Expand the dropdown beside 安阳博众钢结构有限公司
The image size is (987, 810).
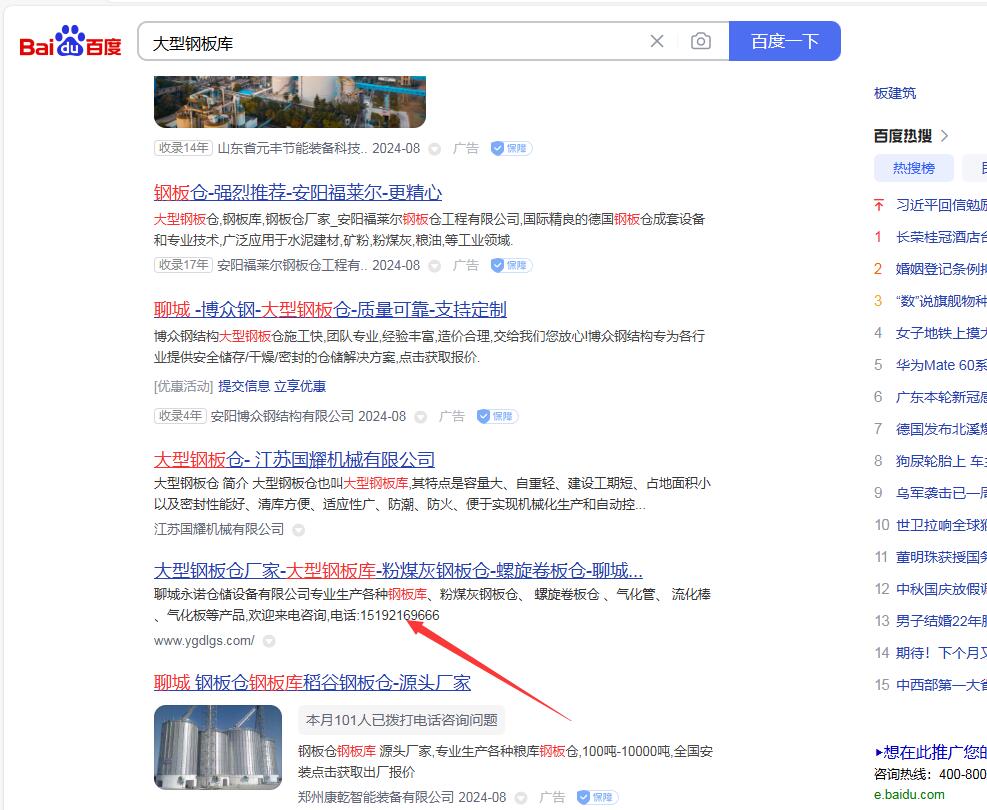click(x=420, y=417)
